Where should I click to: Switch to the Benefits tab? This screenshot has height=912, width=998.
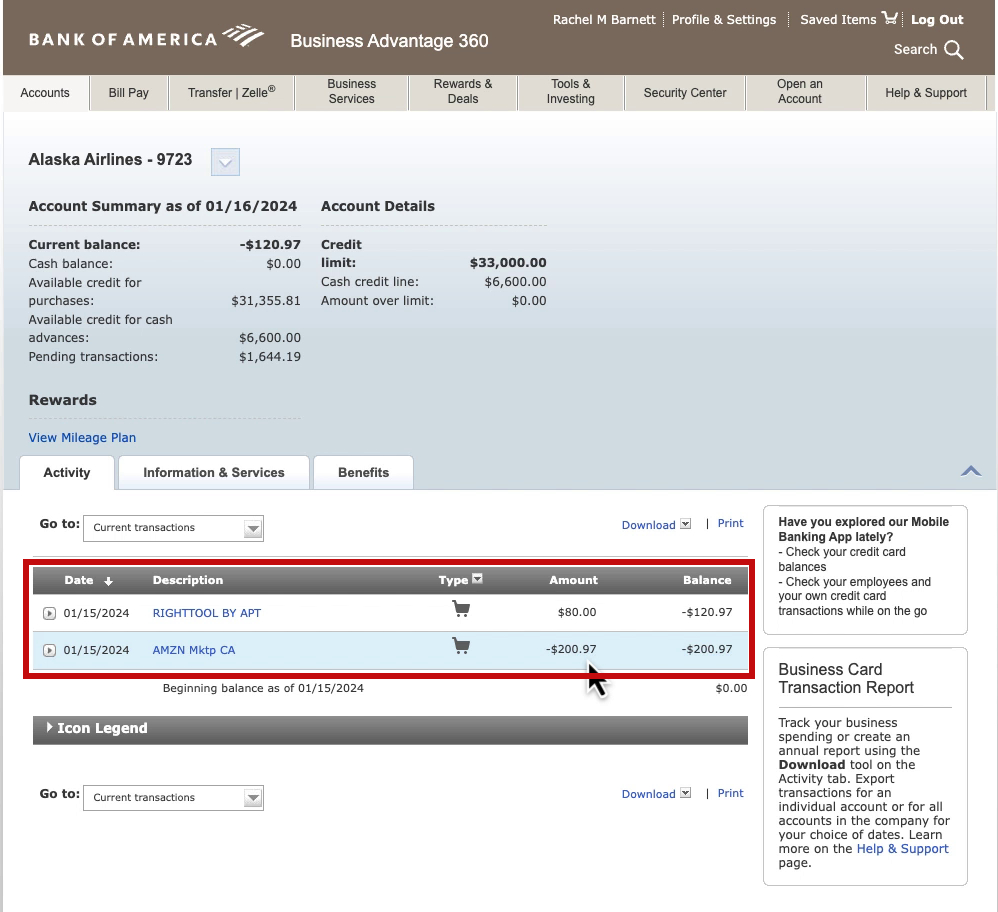pyautogui.click(x=363, y=473)
